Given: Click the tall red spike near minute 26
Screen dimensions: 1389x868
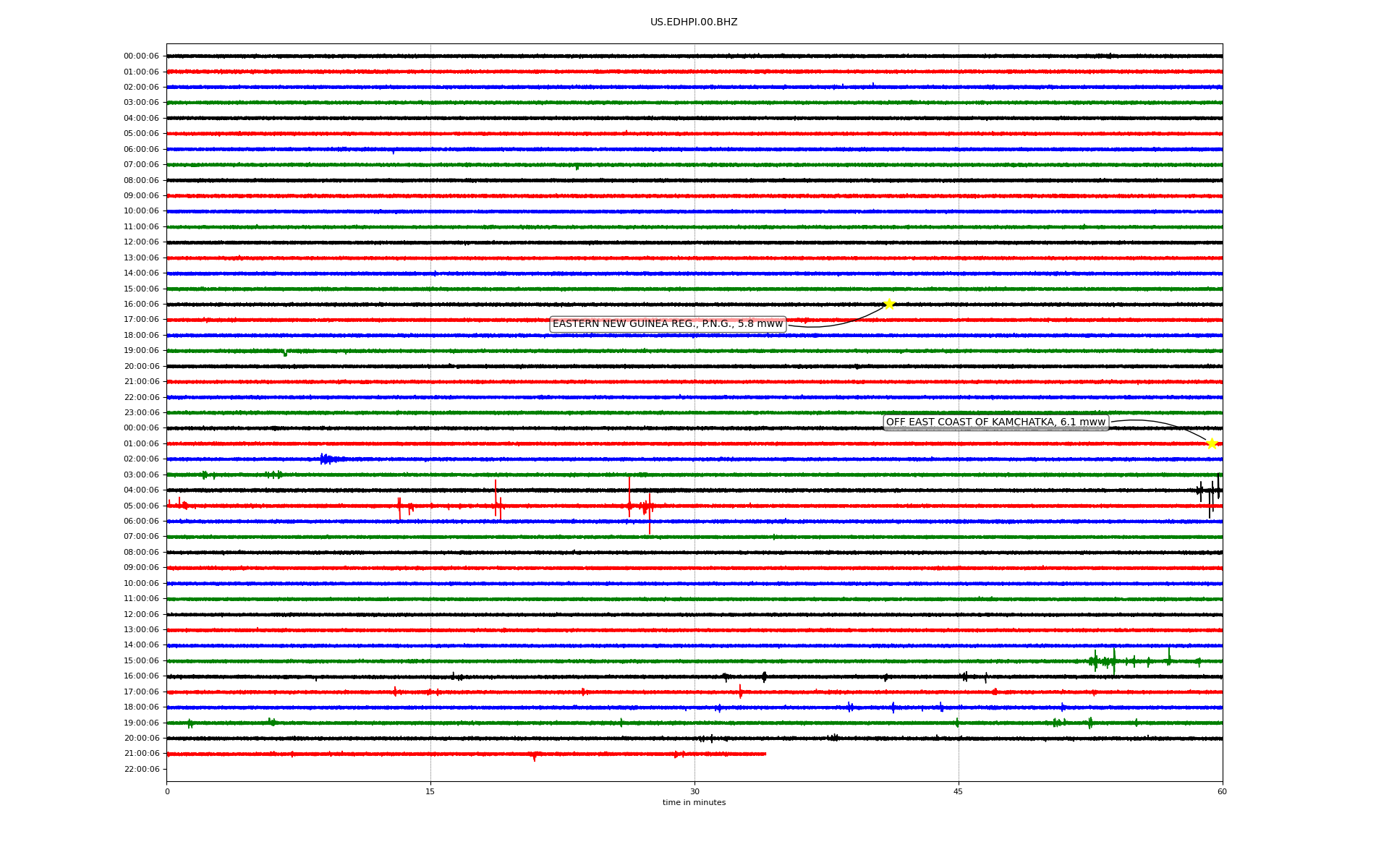Looking at the screenshot, I should click(x=629, y=495).
